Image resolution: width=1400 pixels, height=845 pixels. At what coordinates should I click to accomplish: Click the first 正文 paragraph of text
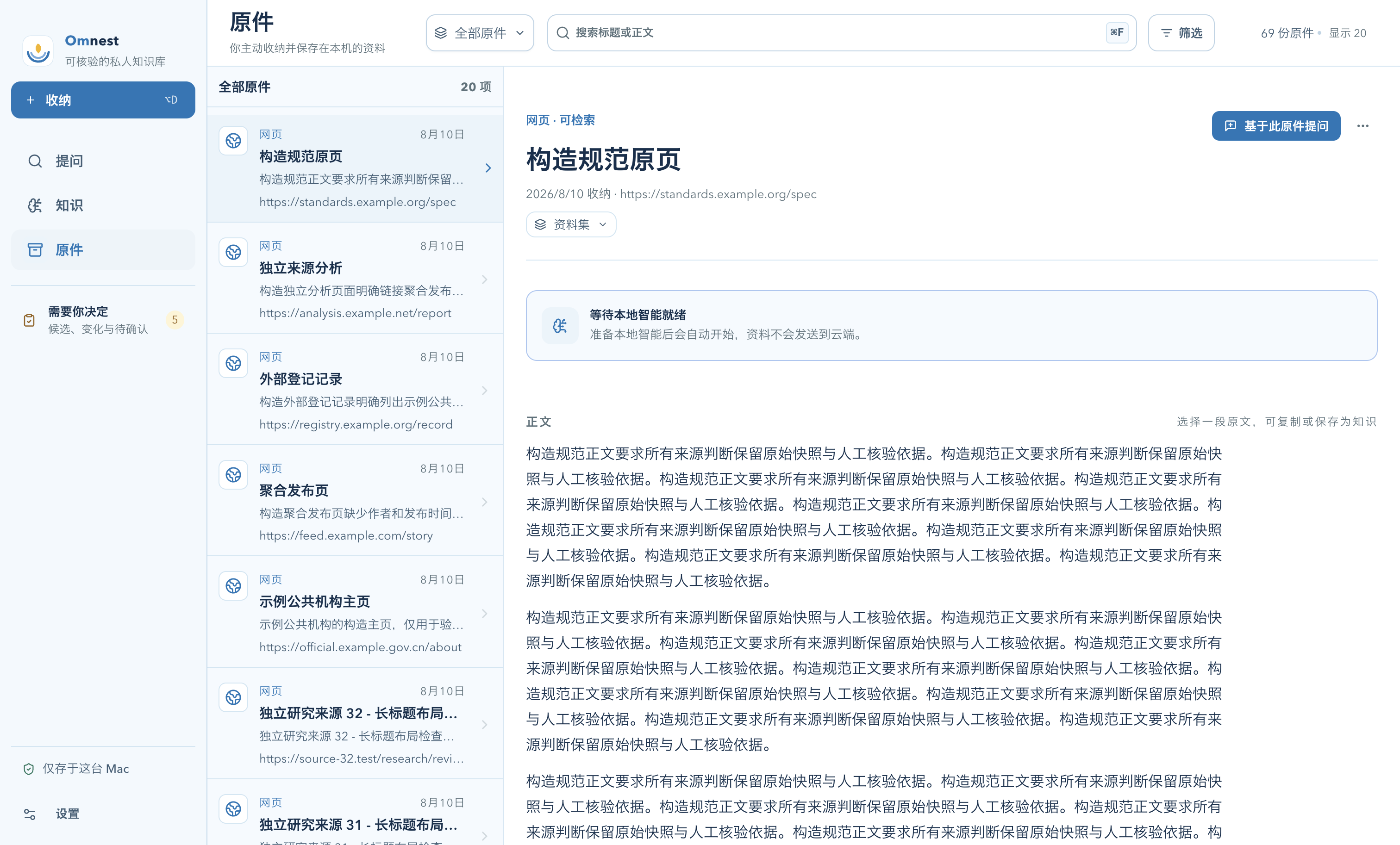point(874,517)
